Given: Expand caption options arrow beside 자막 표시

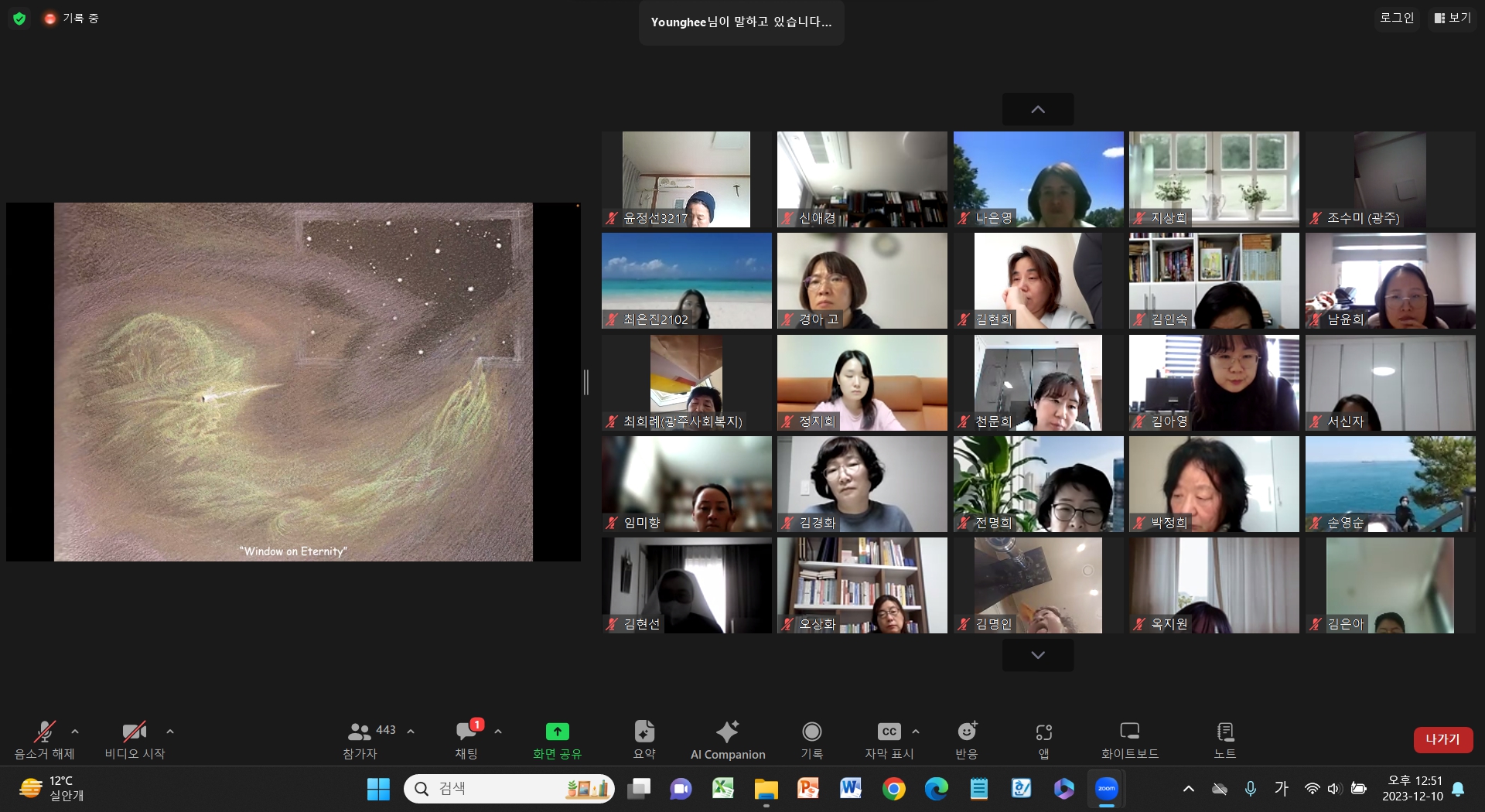Looking at the screenshot, I should [916, 731].
